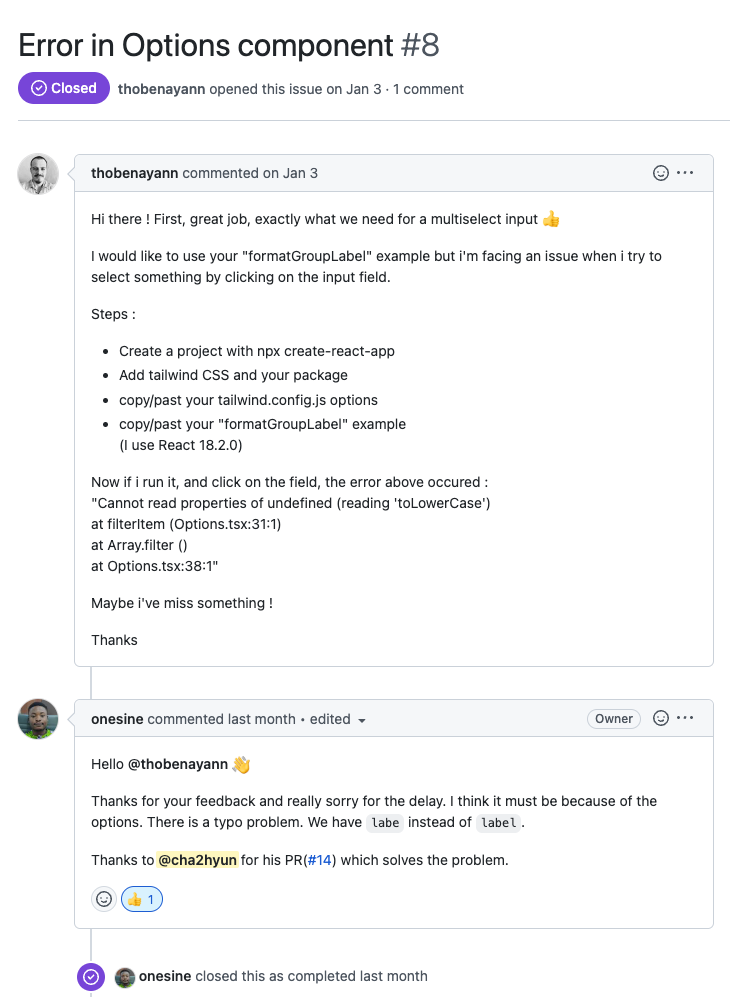Viewport: 730px width, 997px height.
Task: Open thobenayann's profile from issue header
Action: pos(161,89)
